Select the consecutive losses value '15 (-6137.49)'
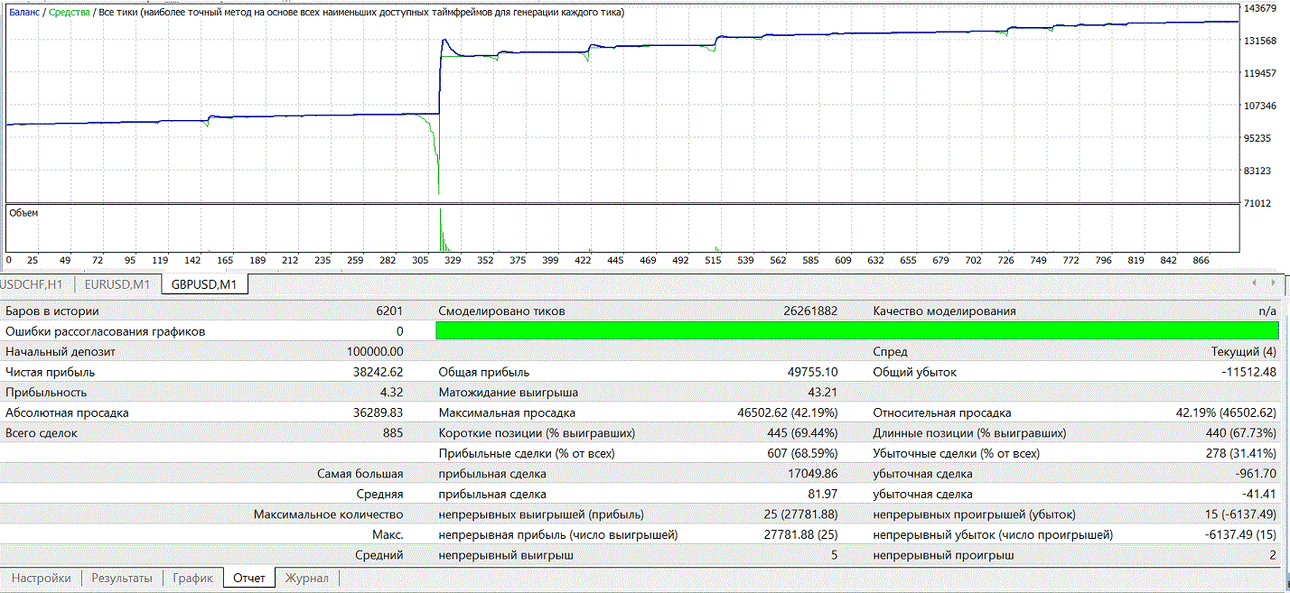The width and height of the screenshot is (1290, 593). [1239, 514]
